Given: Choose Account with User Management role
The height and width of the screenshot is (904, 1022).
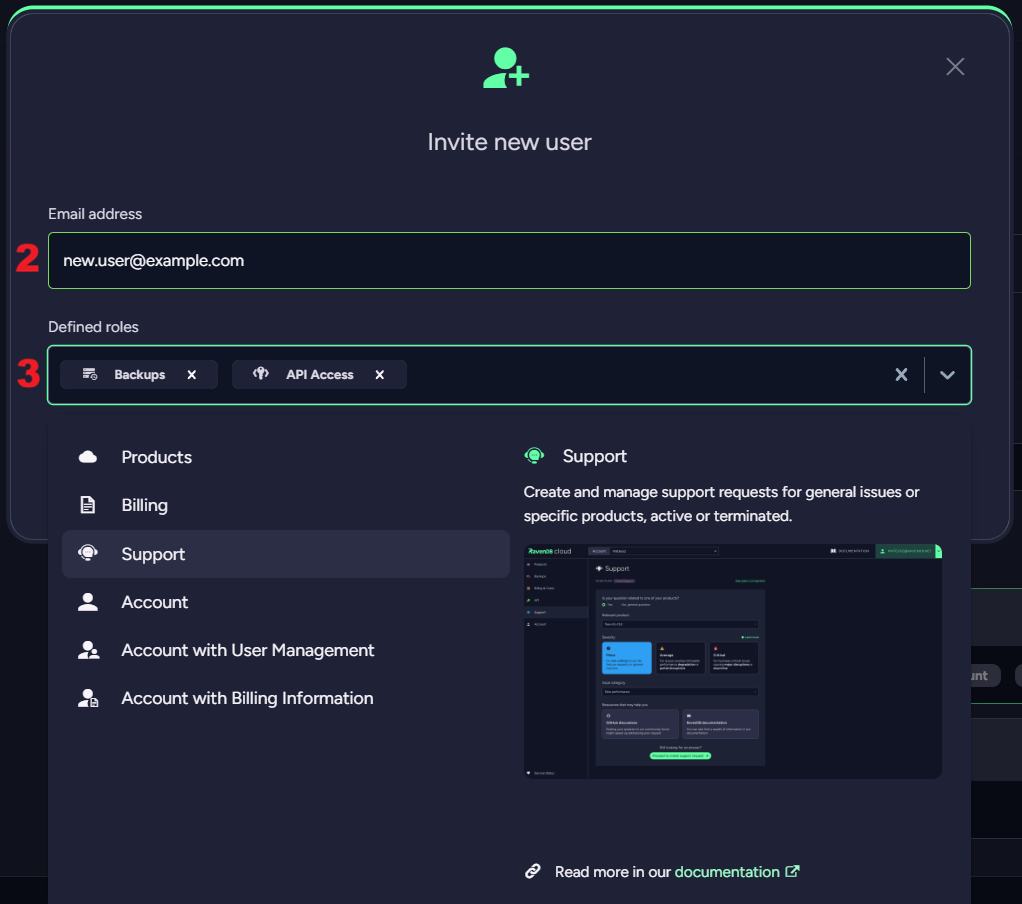Looking at the screenshot, I should coord(247,650).
